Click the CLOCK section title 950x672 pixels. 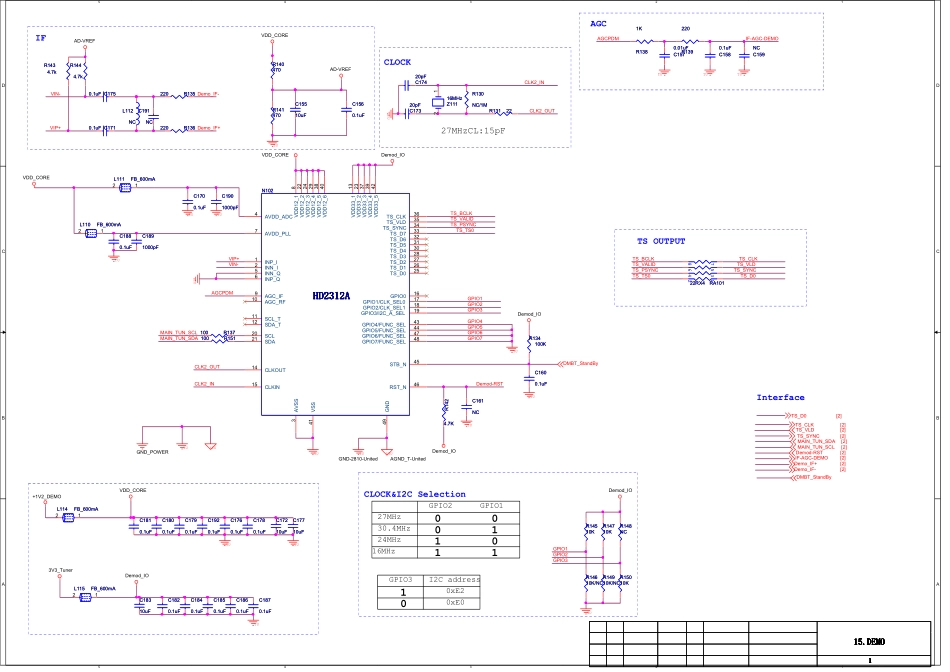click(397, 62)
